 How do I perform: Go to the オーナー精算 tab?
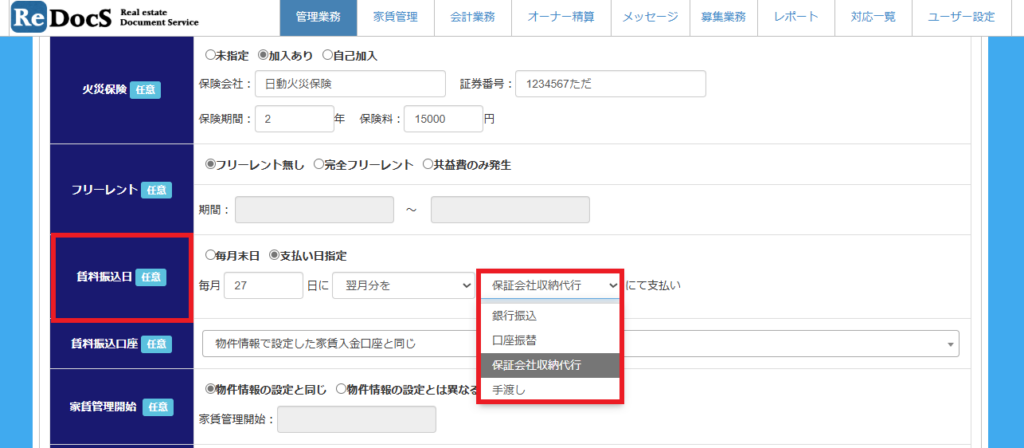pos(561,17)
